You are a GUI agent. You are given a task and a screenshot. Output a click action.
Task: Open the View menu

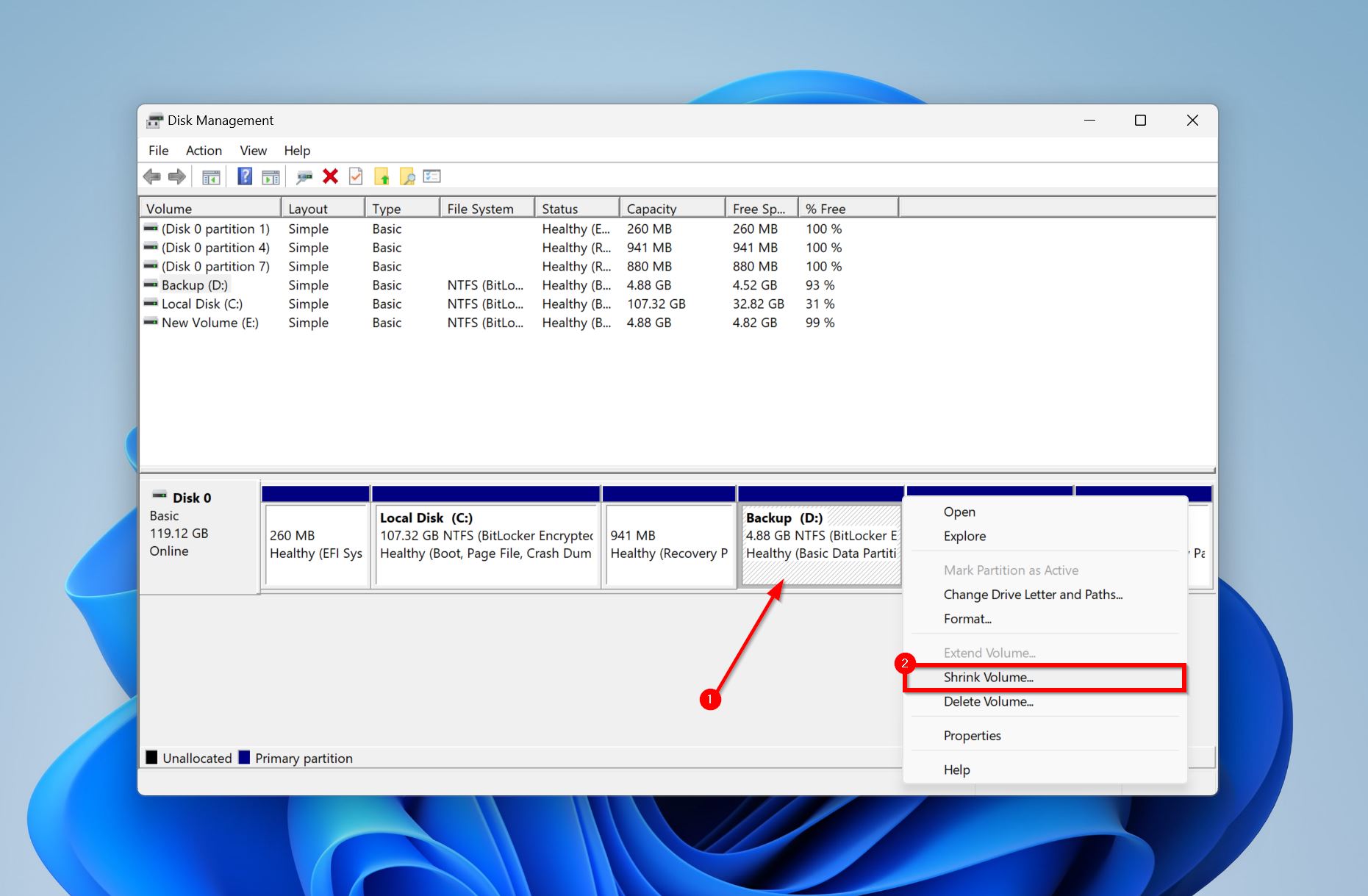(x=253, y=151)
